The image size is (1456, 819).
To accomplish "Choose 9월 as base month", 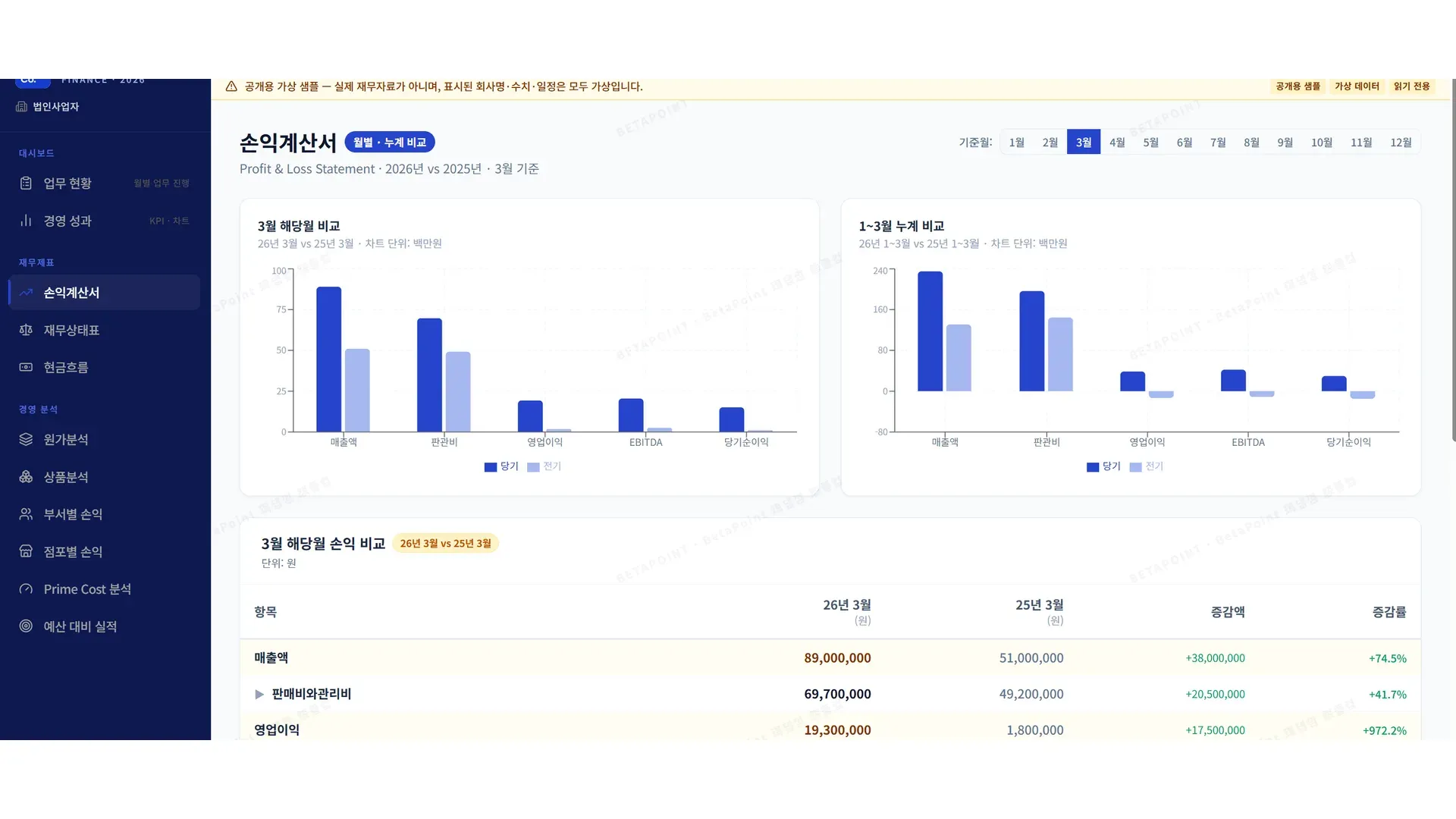I will (1285, 143).
